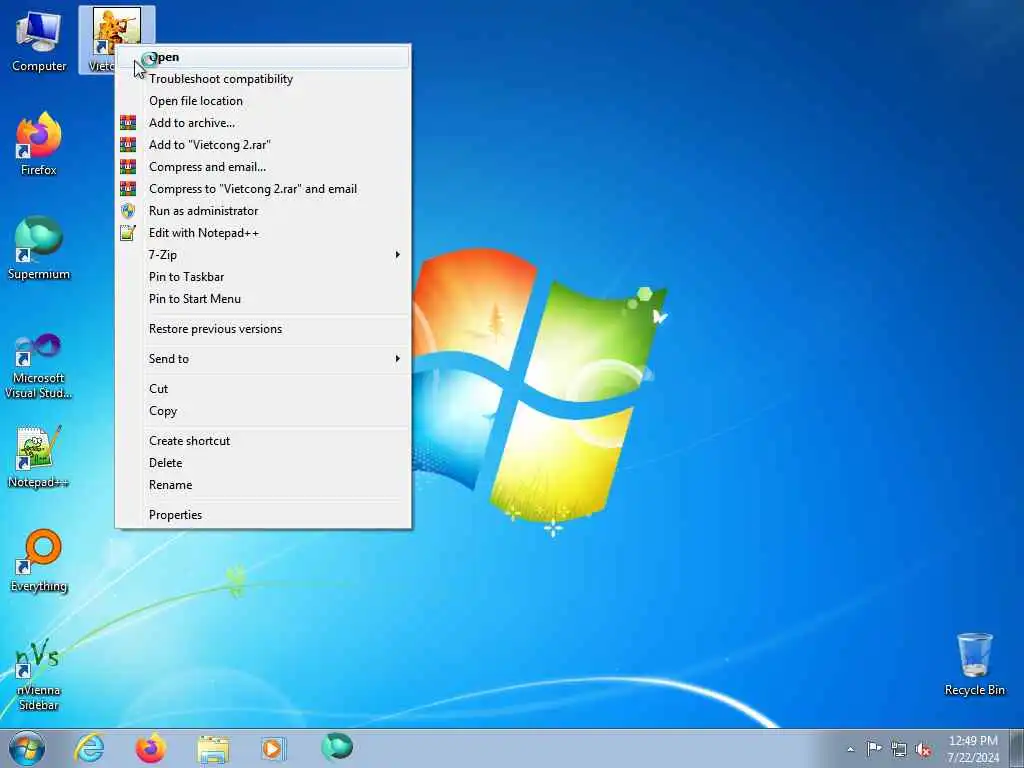Select the Everything desktop shortcut
The height and width of the screenshot is (768, 1024).
coord(39,560)
